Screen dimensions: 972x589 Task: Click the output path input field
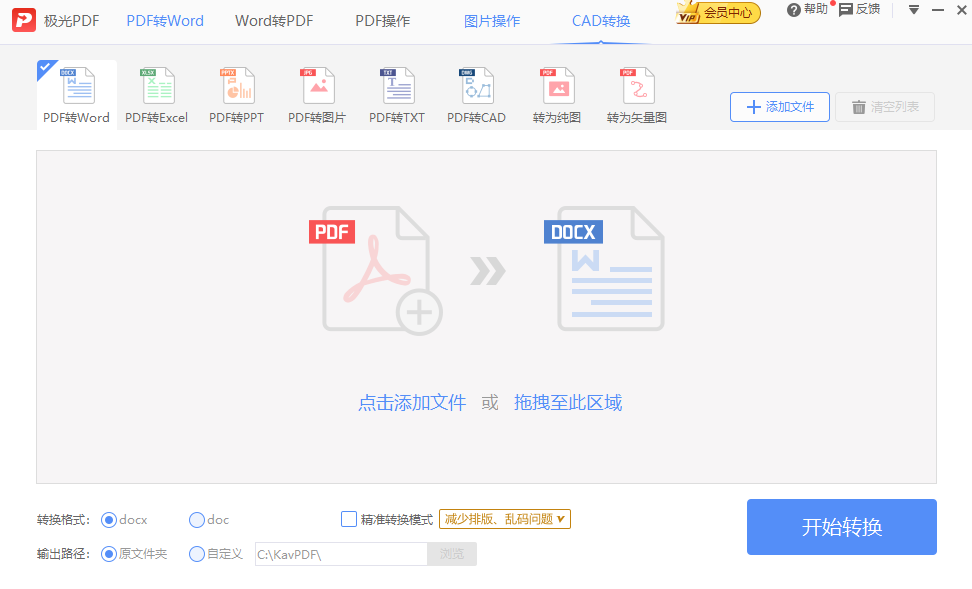(x=340, y=553)
